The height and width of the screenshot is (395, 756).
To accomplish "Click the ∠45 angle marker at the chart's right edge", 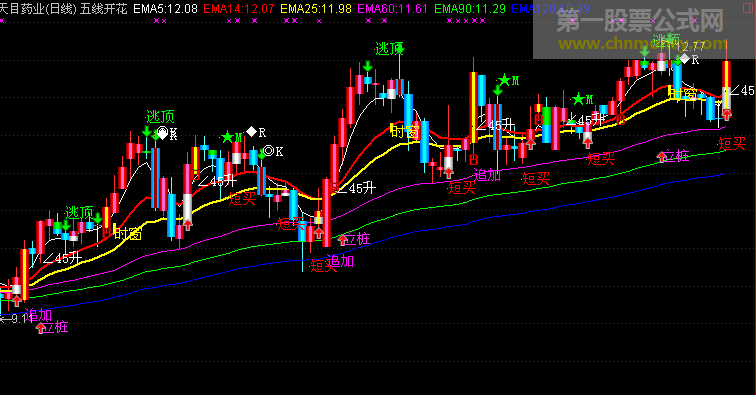I will coord(742,90).
